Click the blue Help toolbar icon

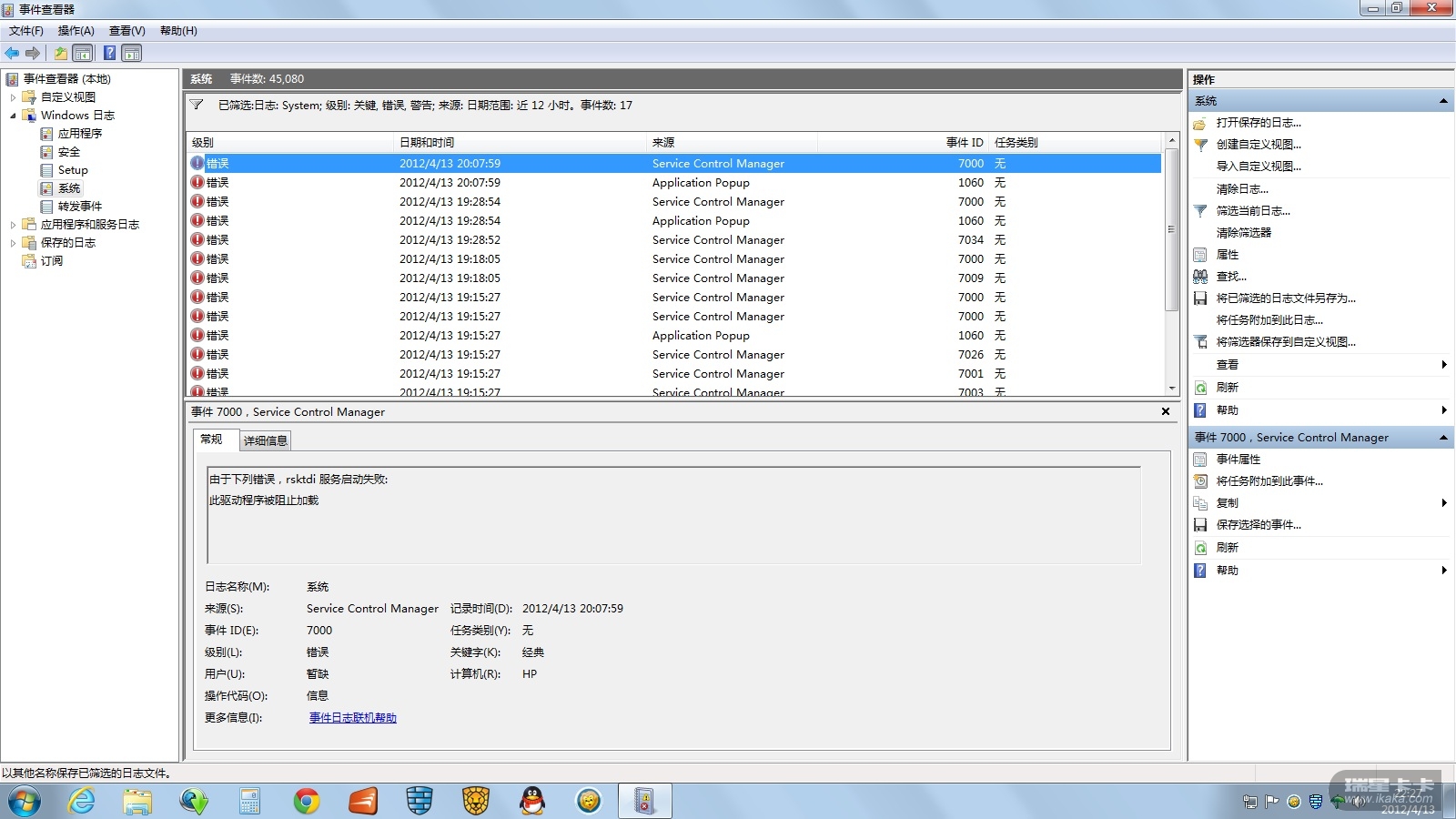pyautogui.click(x=109, y=53)
